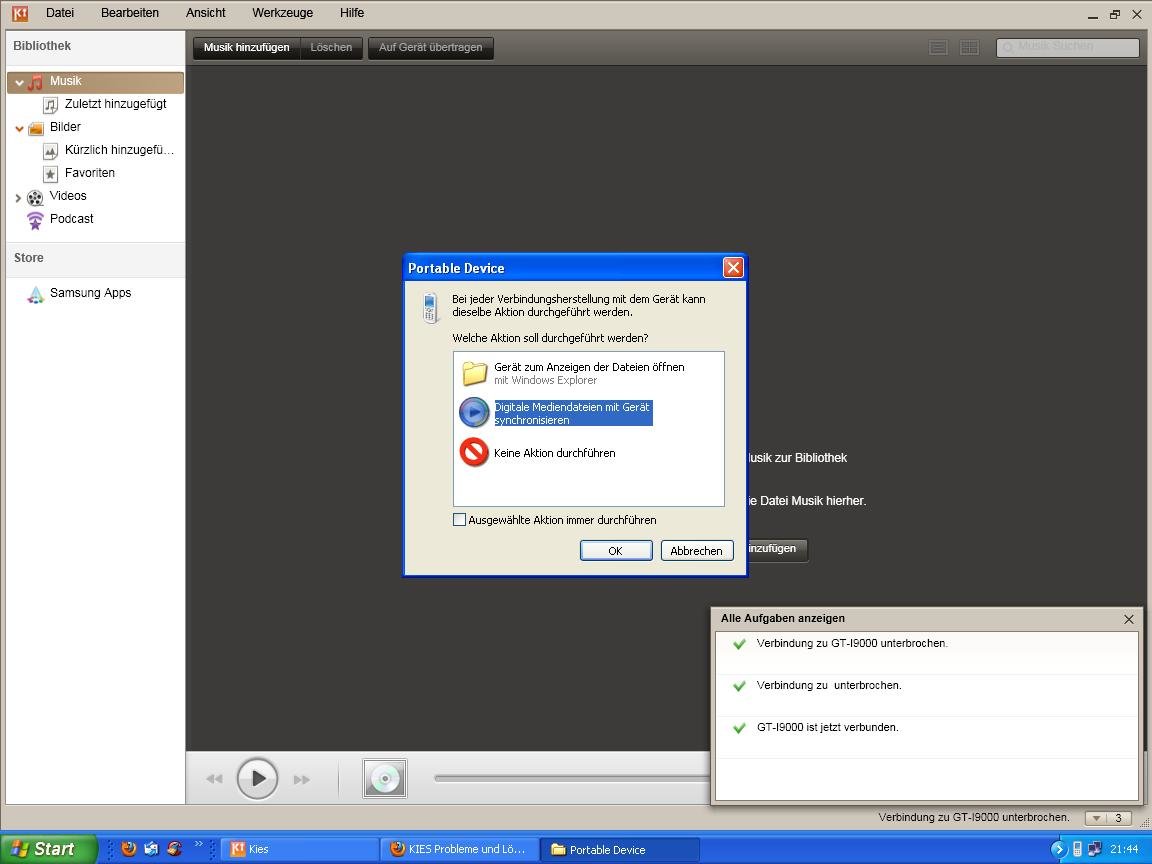Click the Musik hinzufügen toolbar button
The width and height of the screenshot is (1152, 864).
pyautogui.click(x=247, y=48)
